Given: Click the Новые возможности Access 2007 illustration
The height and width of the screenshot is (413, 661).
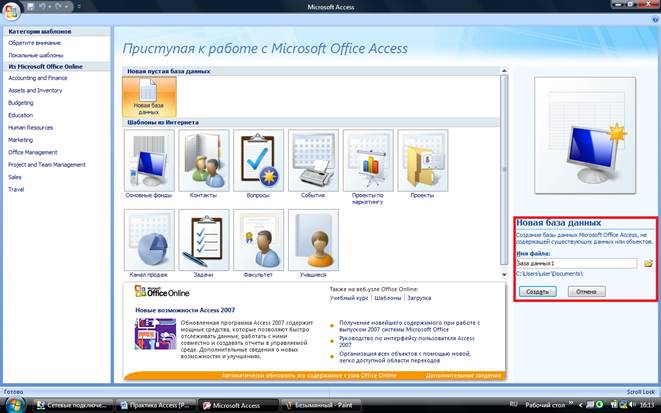Looking at the screenshot, I should 156,334.
